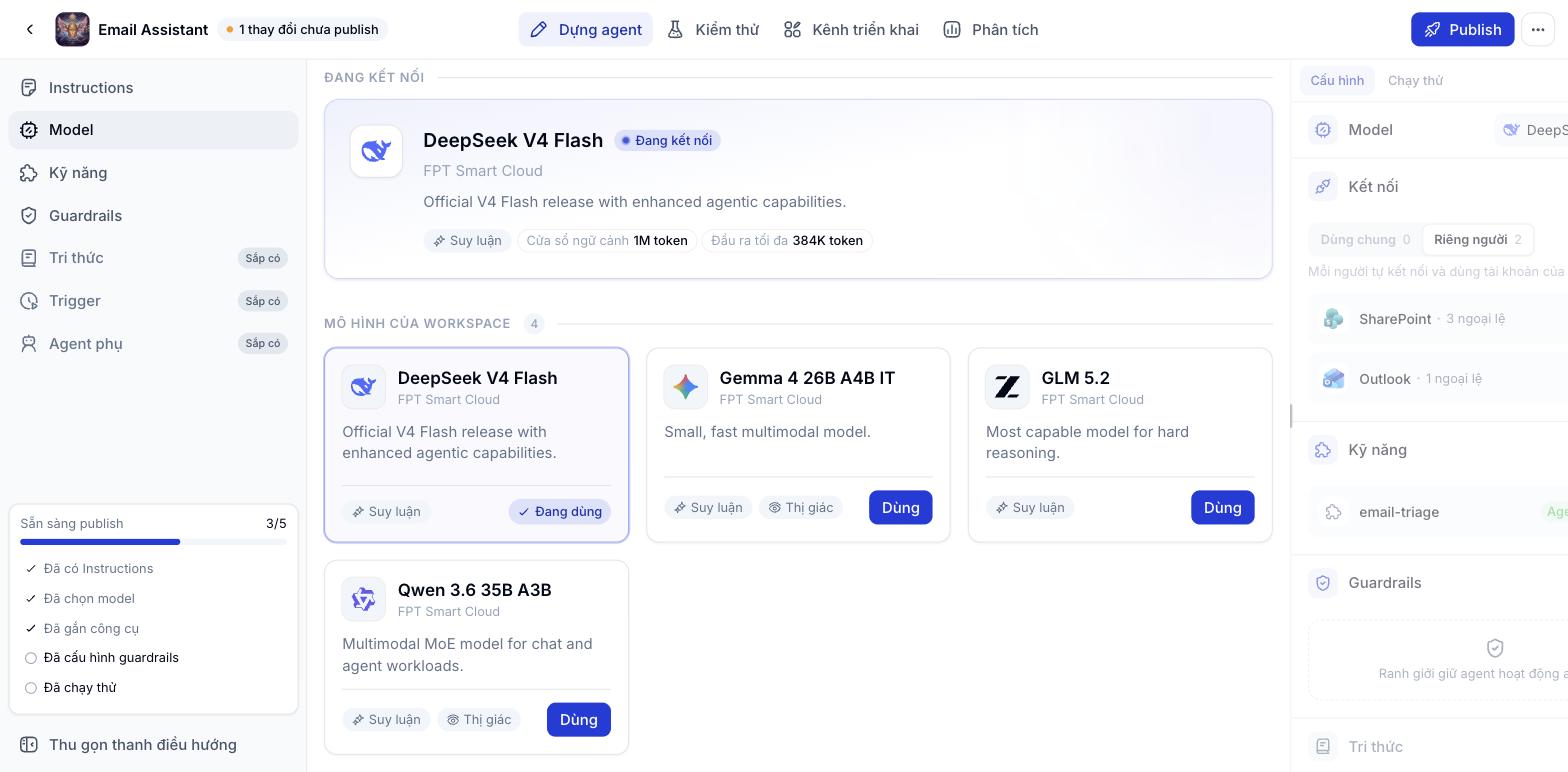Open Kỹ năng in the sidebar

(153, 173)
